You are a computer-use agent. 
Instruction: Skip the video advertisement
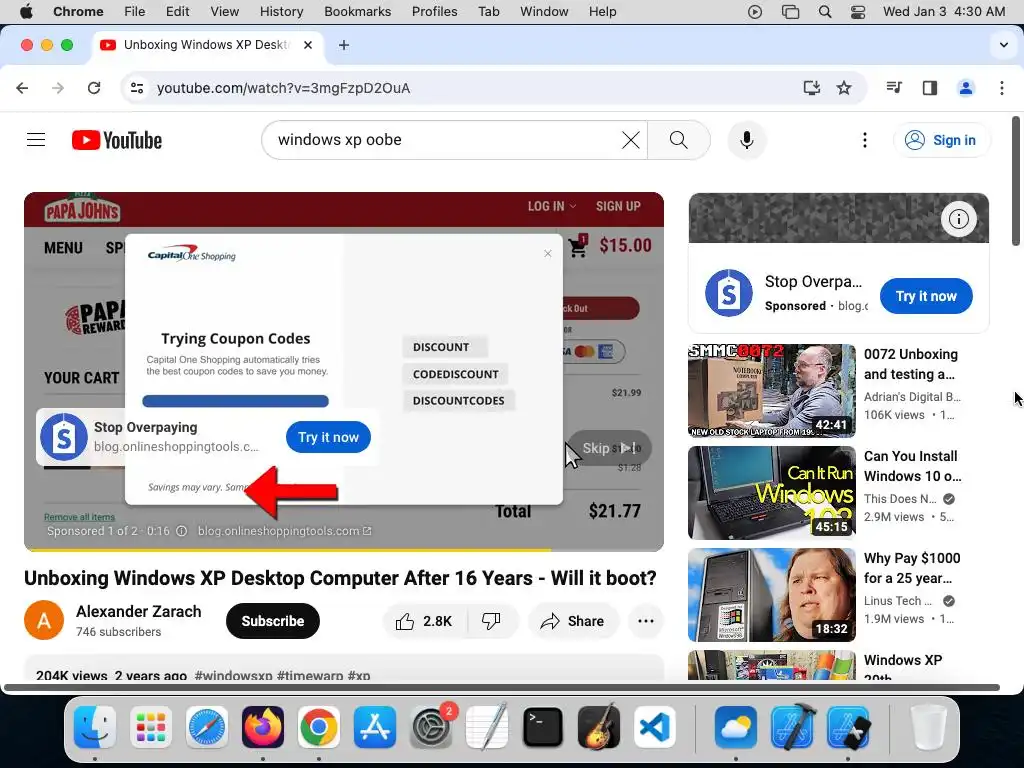click(609, 447)
